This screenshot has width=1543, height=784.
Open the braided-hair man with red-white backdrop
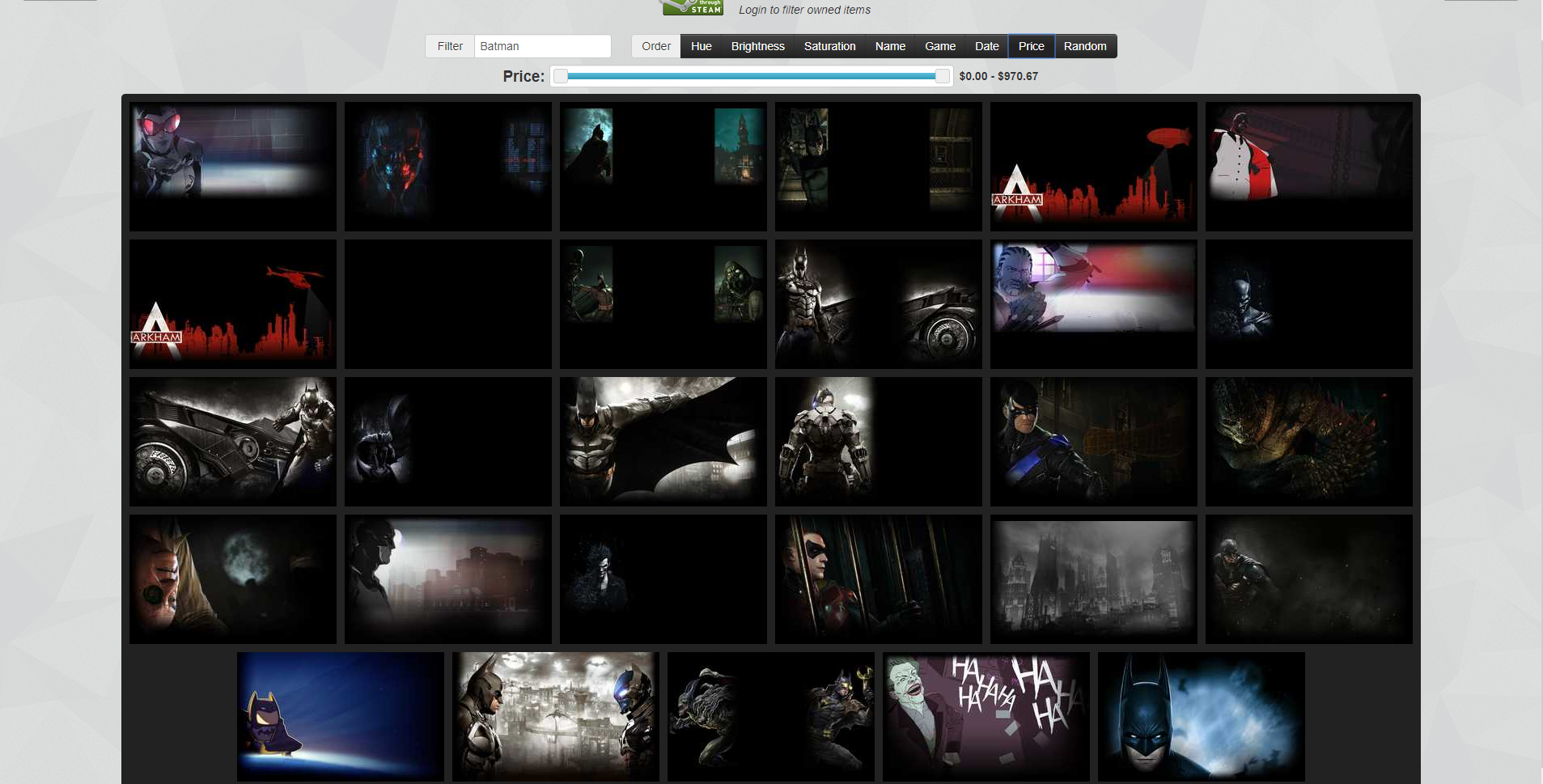click(1094, 304)
